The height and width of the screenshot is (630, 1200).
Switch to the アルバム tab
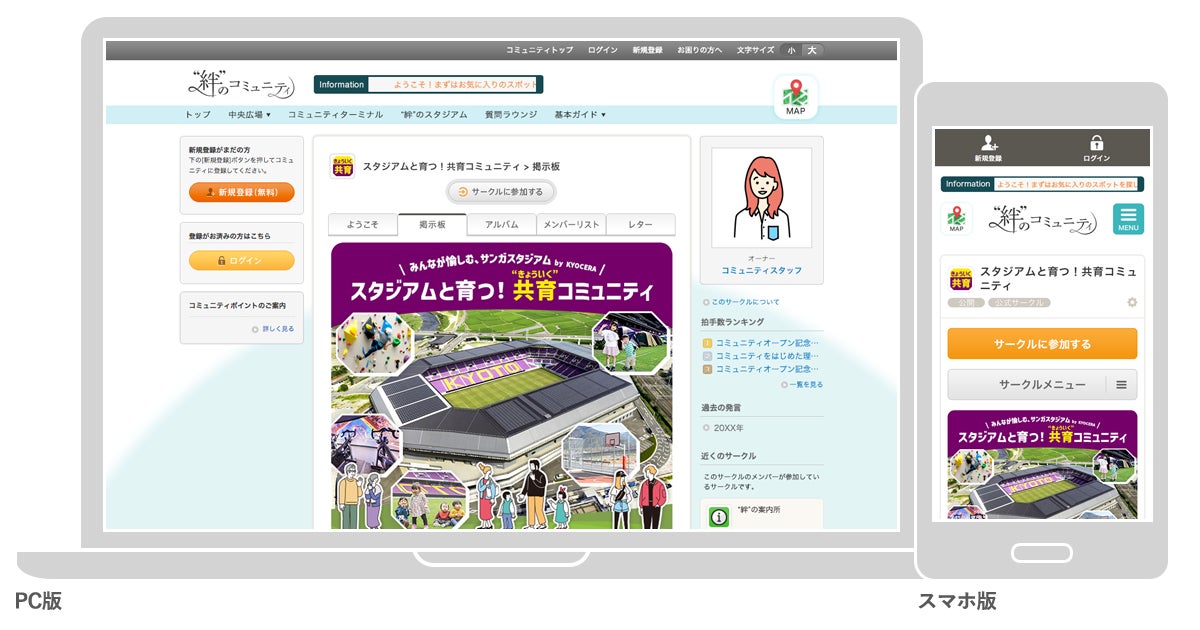(501, 225)
